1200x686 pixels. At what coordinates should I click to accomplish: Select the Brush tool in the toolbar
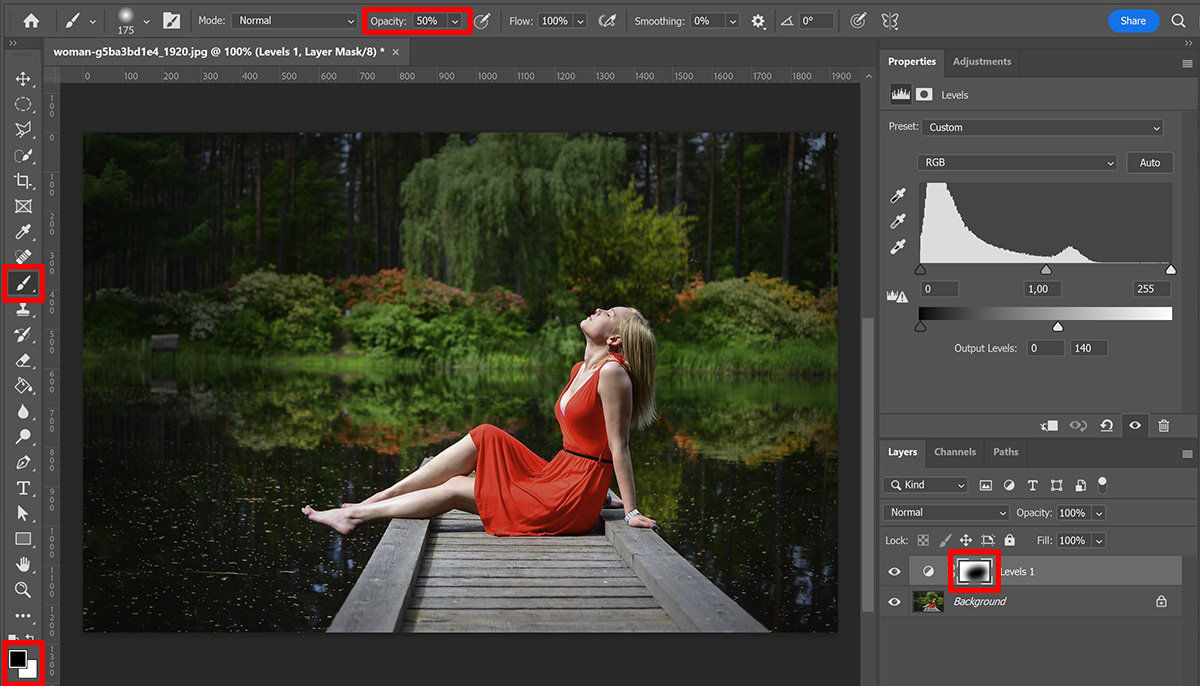[x=22, y=283]
